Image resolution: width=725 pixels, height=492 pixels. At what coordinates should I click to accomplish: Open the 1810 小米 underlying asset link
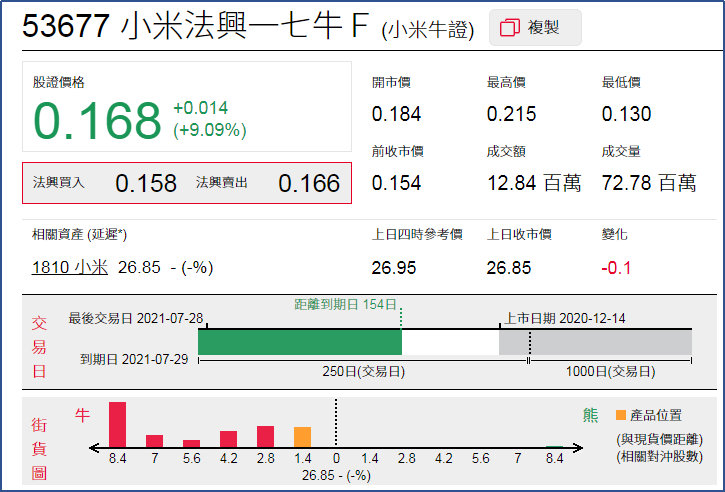(70, 267)
